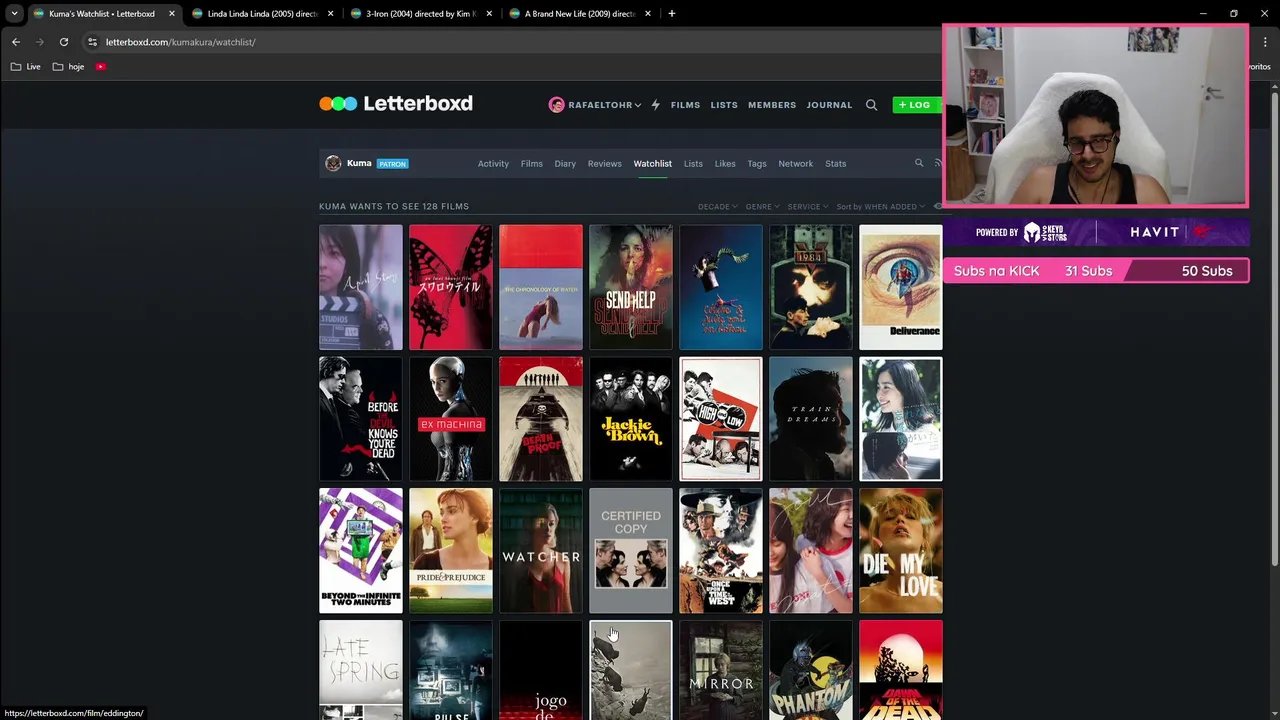
Task: Click the PATRON badge
Action: click(x=392, y=164)
